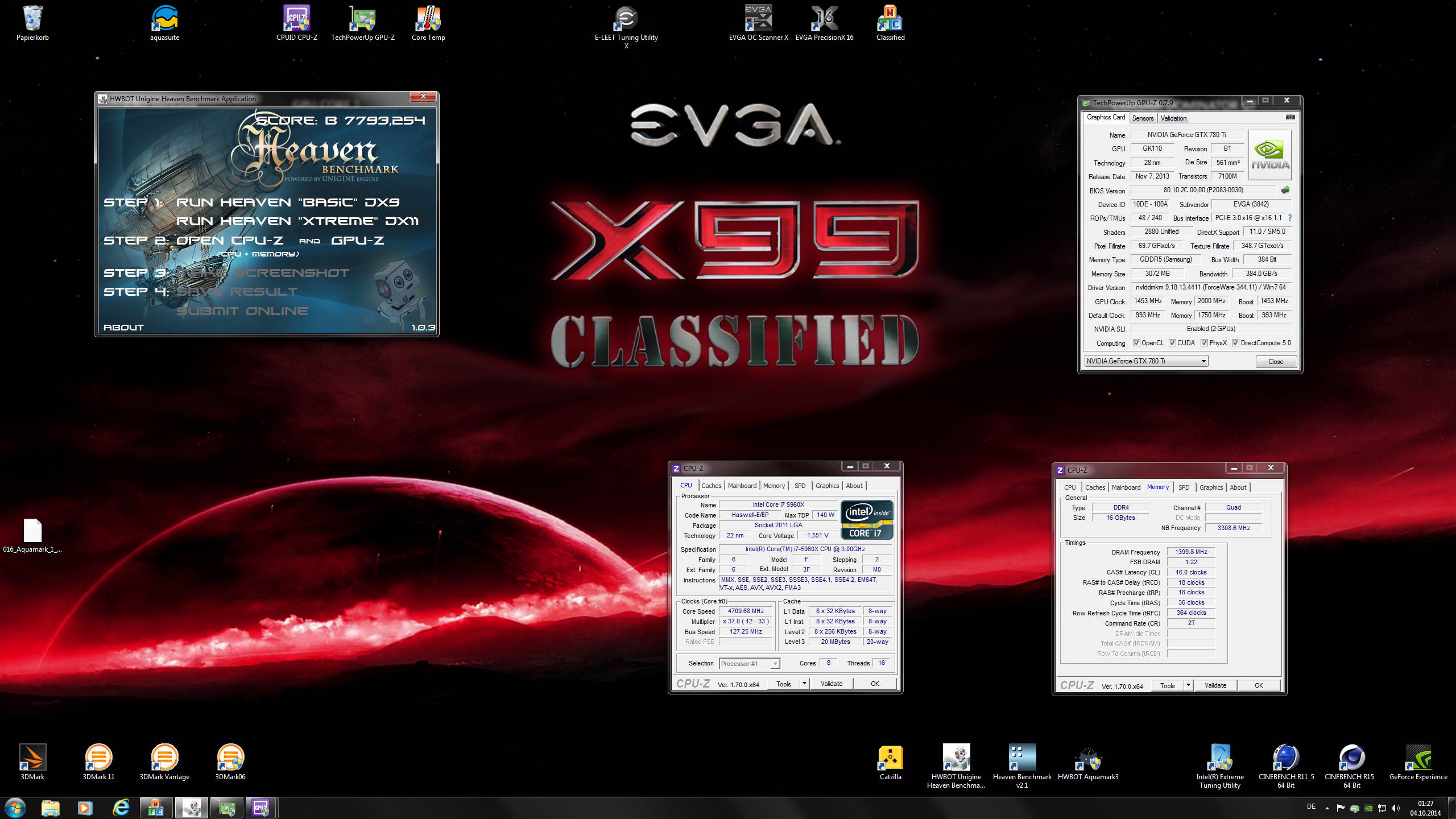Open the NVIDIA GeForce GTX 780 Ti dropdown
Viewport: 1456px width, 819px height.
coord(1146,361)
